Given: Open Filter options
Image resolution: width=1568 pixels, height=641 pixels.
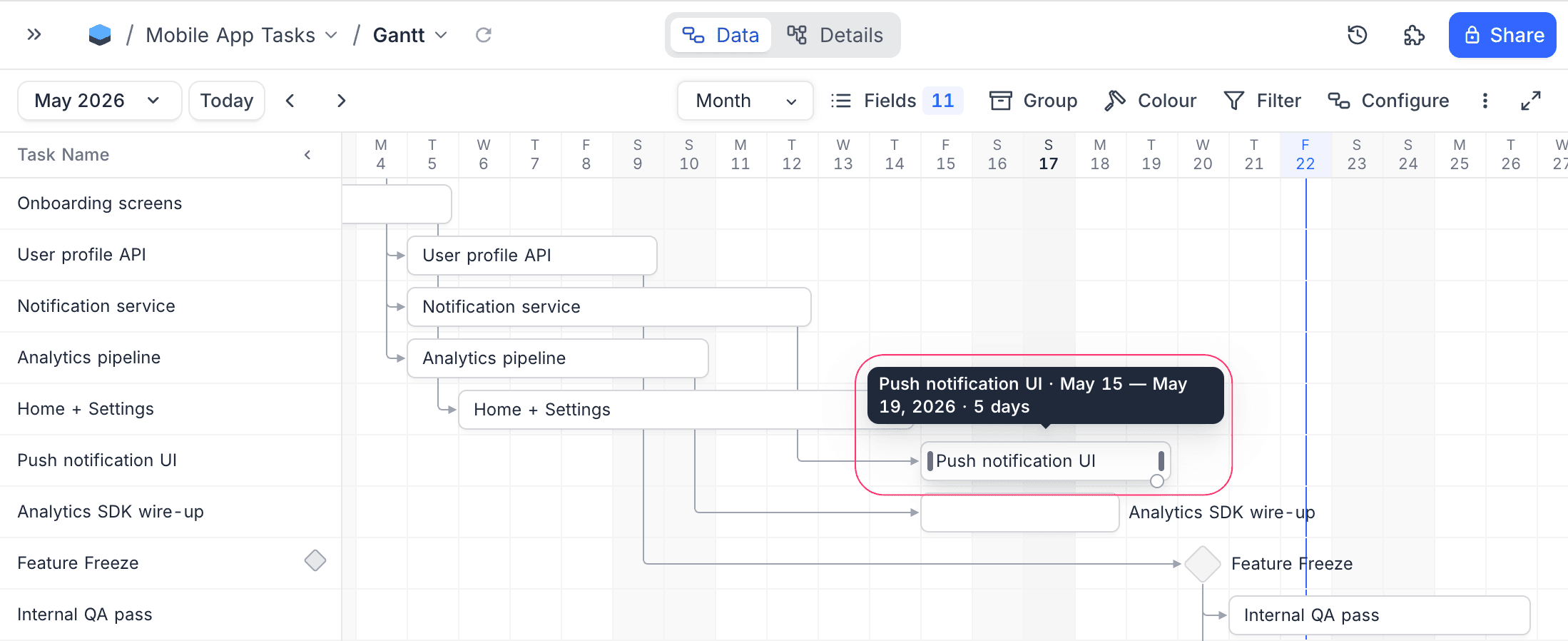Looking at the screenshot, I should click(x=1262, y=101).
